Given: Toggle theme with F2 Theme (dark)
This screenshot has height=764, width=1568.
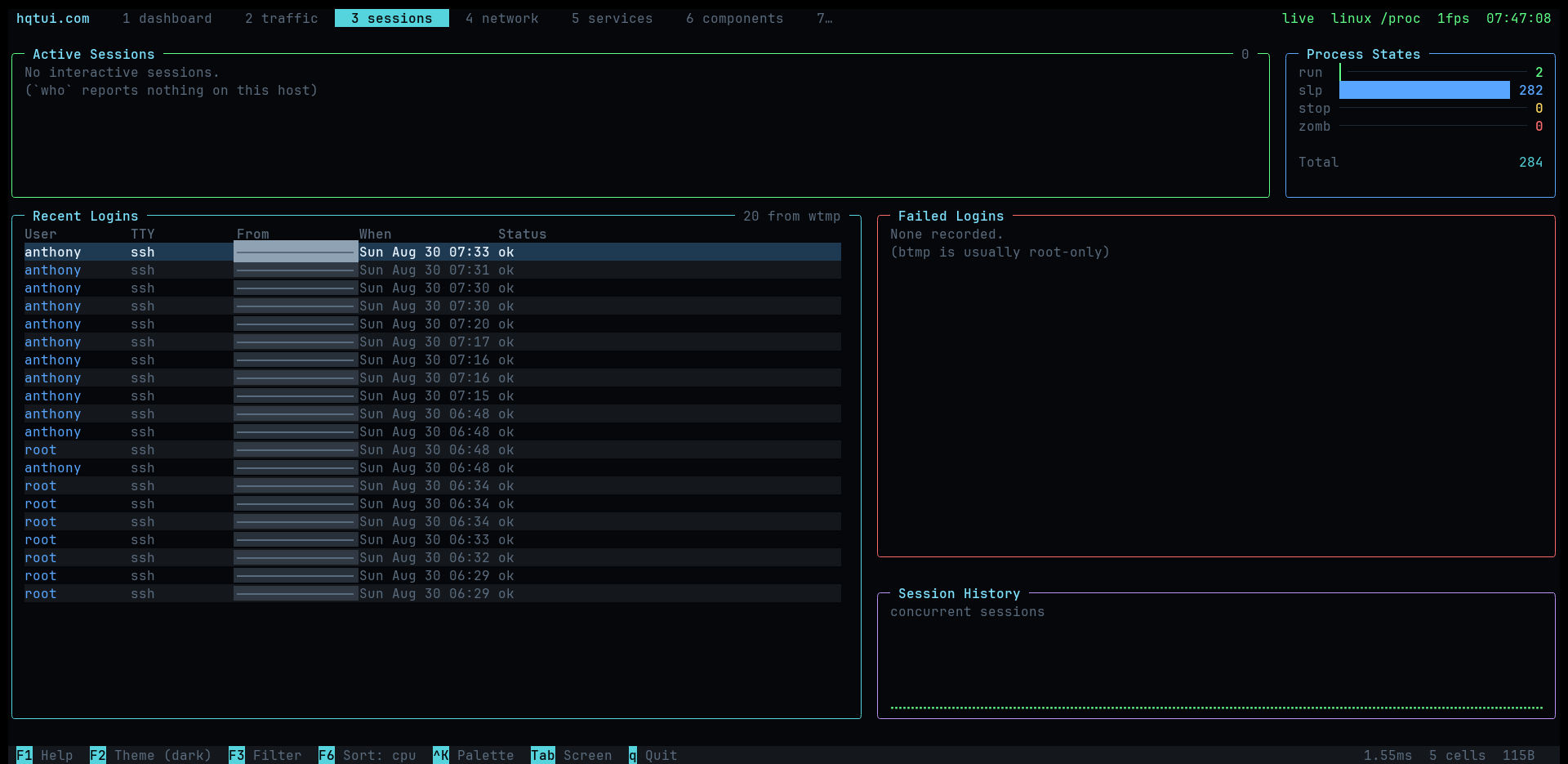Looking at the screenshot, I should [x=151, y=755].
